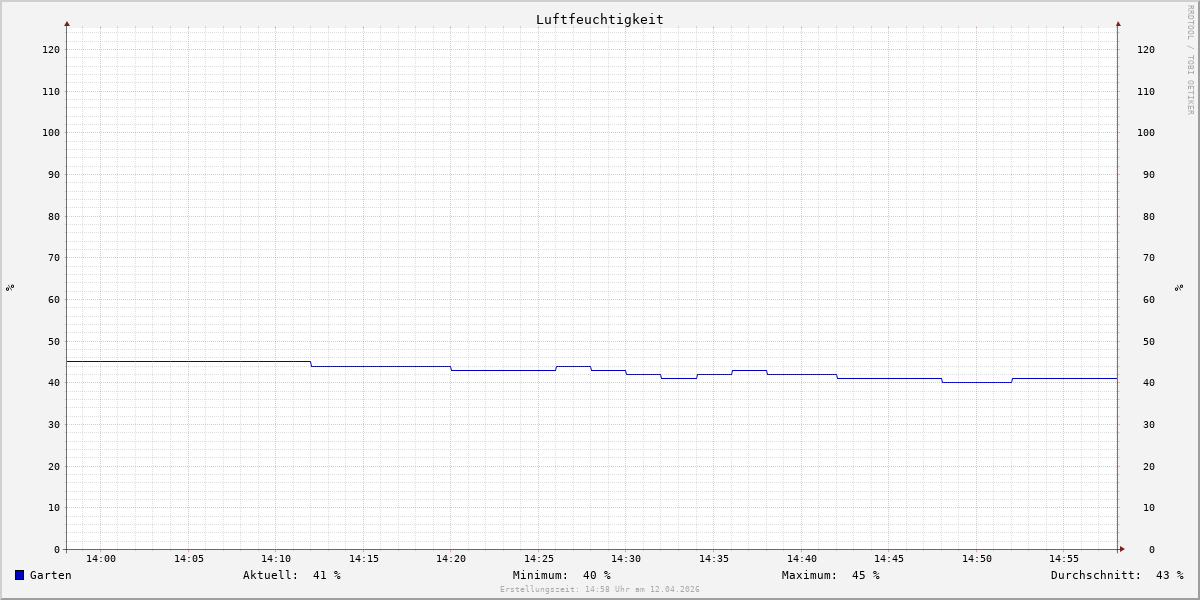Click the 14:55 time axis label
This screenshot has width=1200, height=600.
tap(1064, 558)
